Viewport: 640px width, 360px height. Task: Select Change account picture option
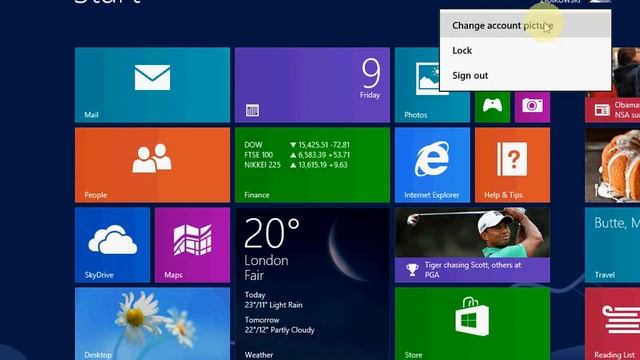(525, 25)
